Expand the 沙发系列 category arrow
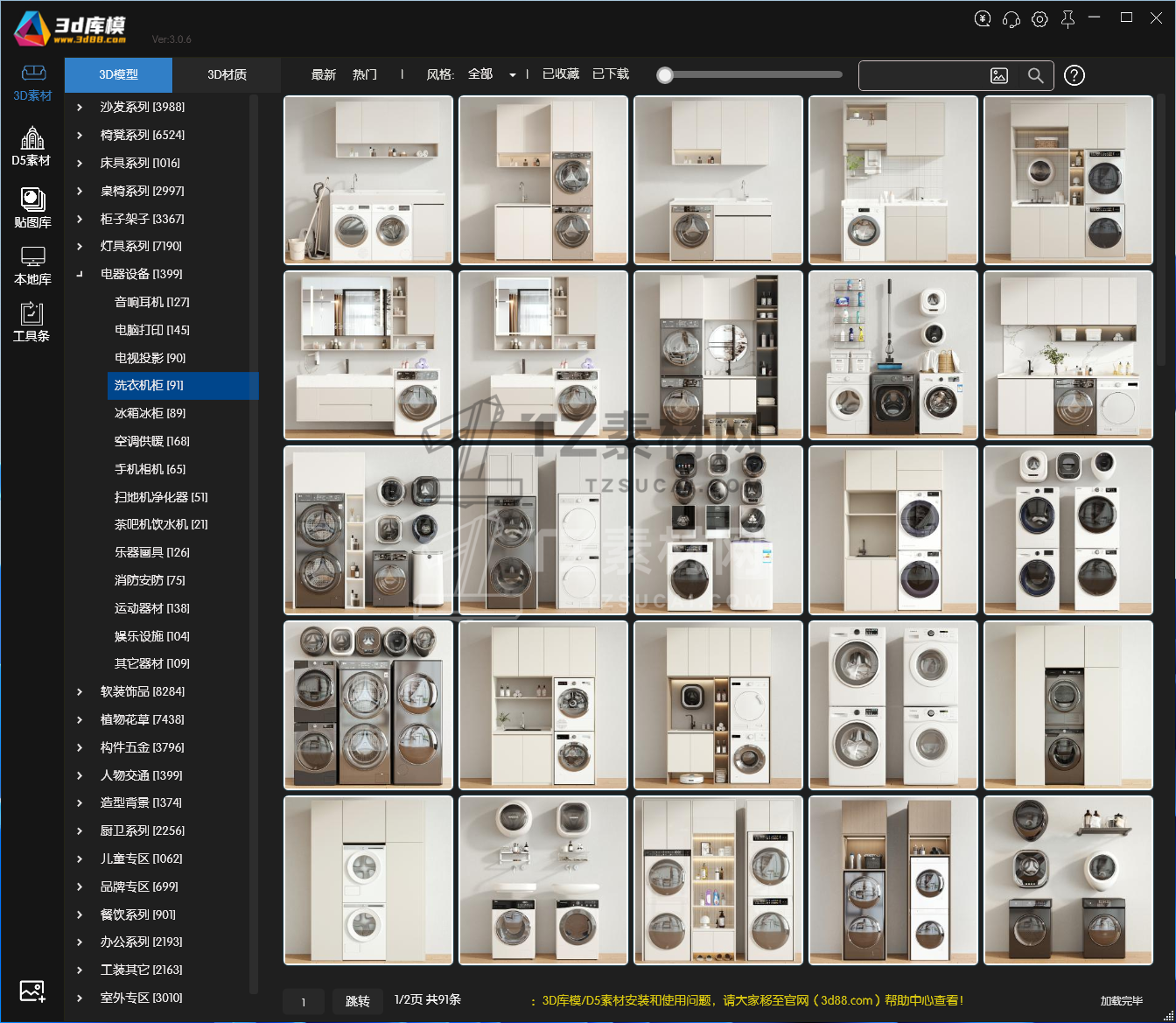1176x1023 pixels. pos(80,107)
